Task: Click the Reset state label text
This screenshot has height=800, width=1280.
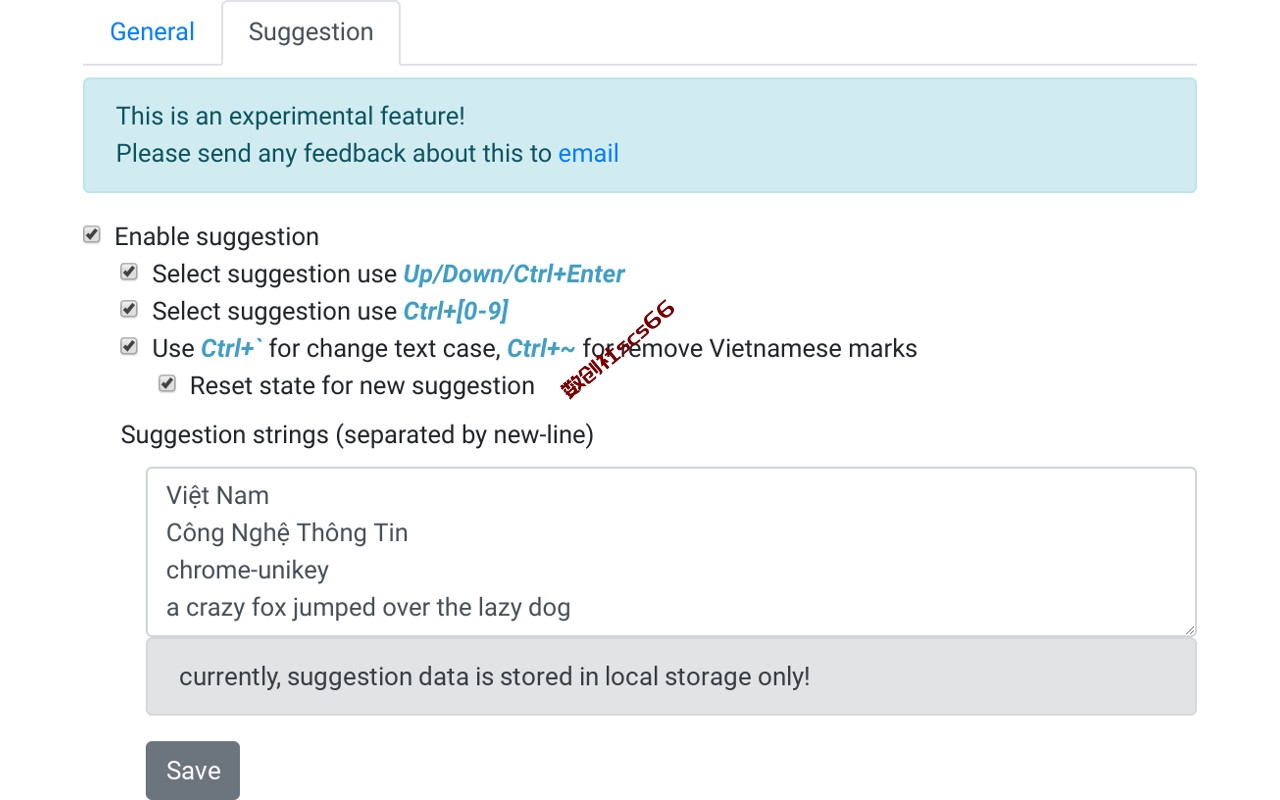Action: 362,386
